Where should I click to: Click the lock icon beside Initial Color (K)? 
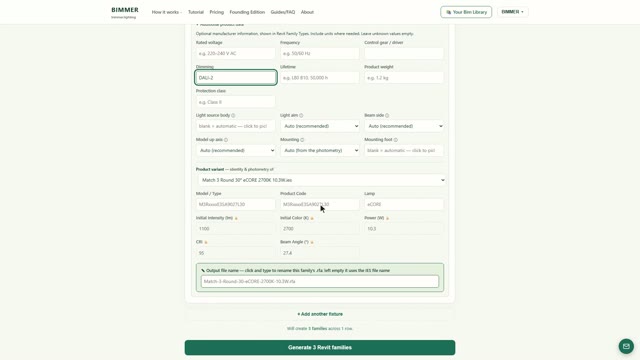tap(312, 218)
